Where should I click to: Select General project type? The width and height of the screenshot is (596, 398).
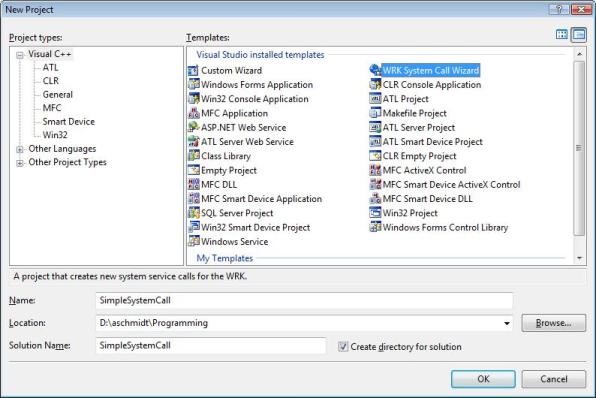[x=57, y=94]
